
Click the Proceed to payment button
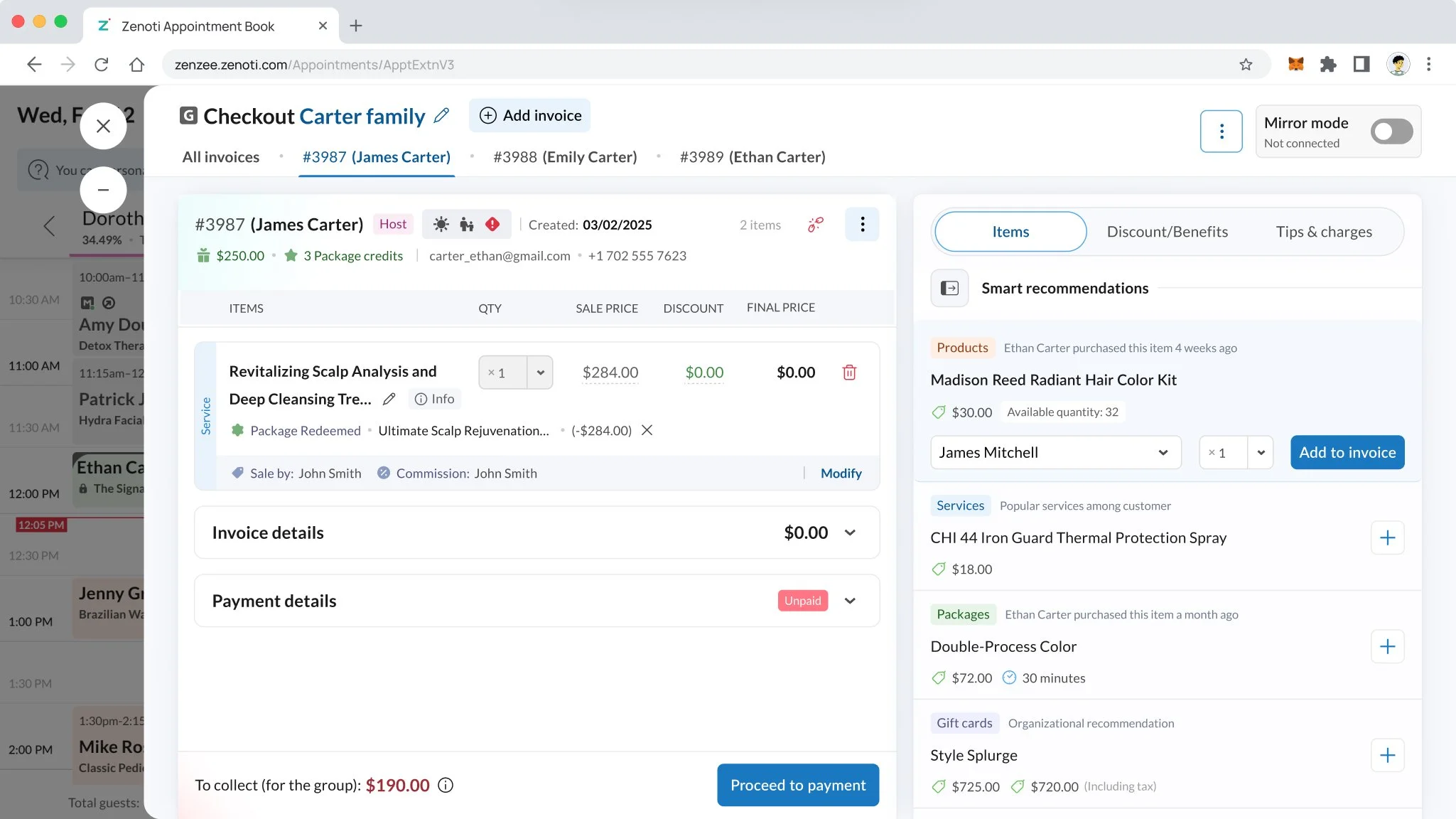(x=798, y=785)
